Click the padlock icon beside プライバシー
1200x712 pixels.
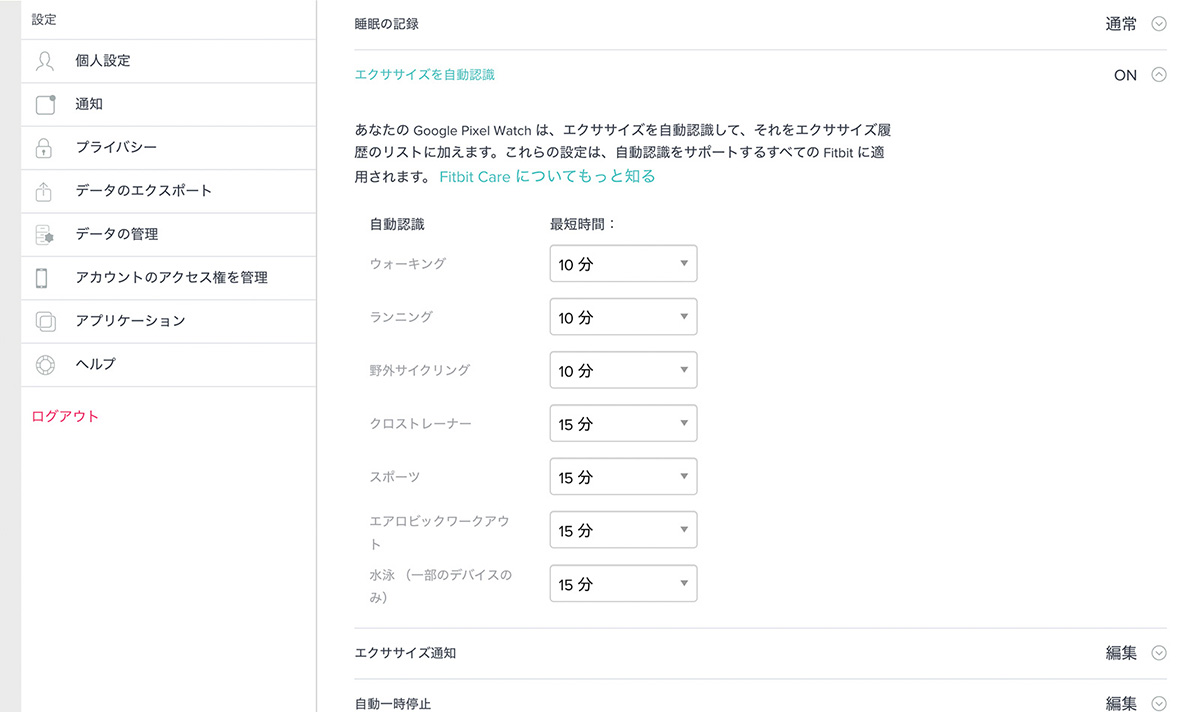coord(45,148)
